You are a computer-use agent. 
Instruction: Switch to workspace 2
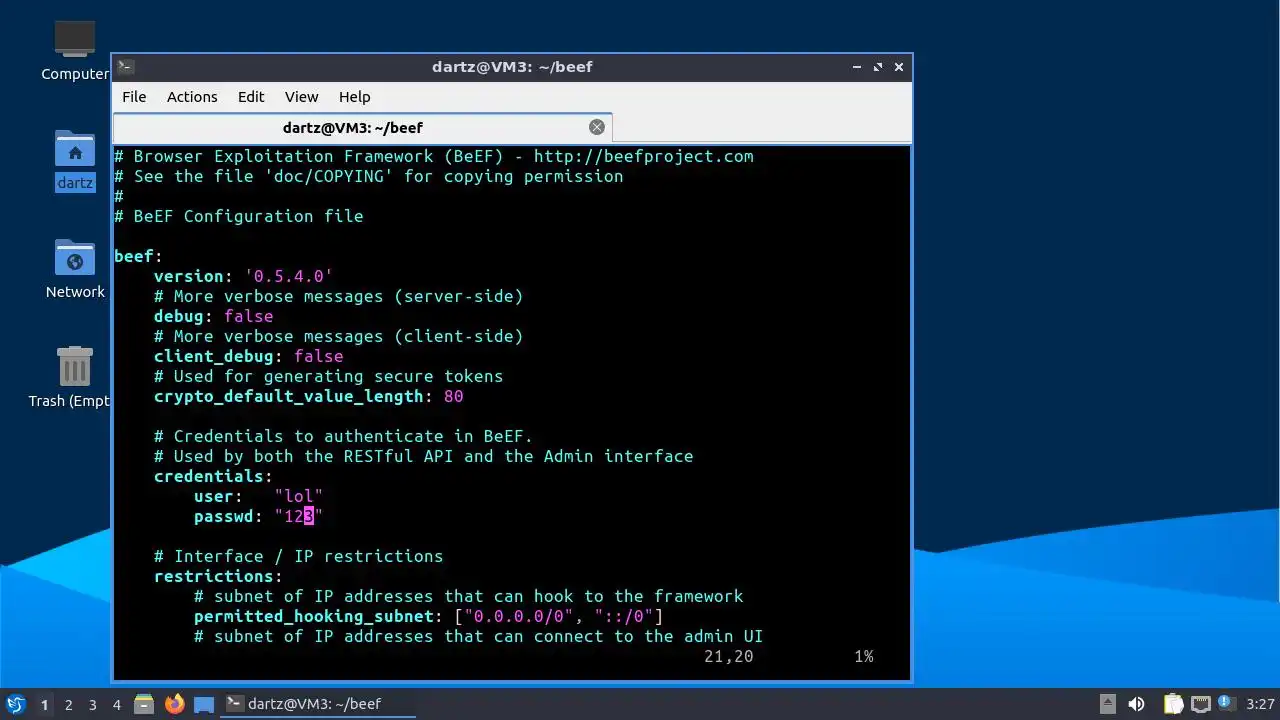pos(68,704)
